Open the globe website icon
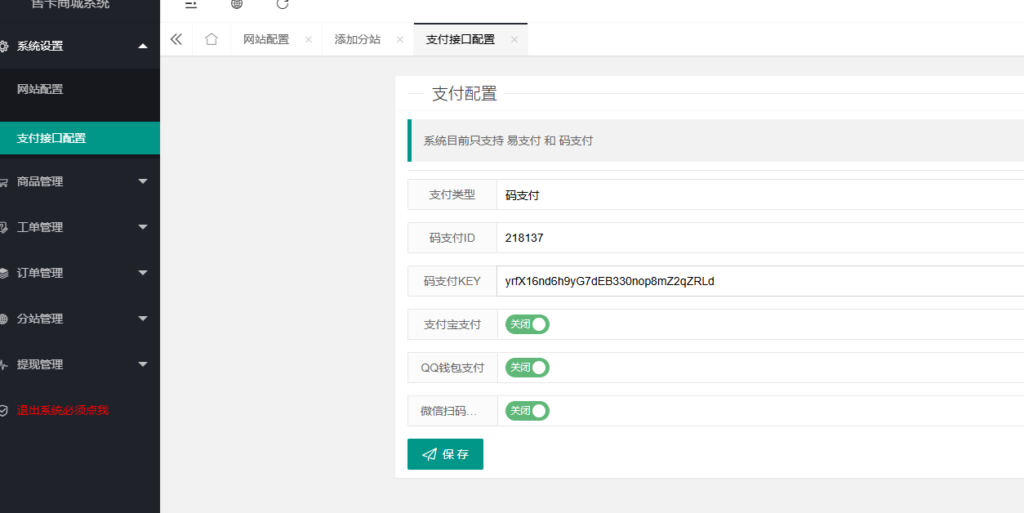This screenshot has height=513, width=1024. click(x=237, y=4)
